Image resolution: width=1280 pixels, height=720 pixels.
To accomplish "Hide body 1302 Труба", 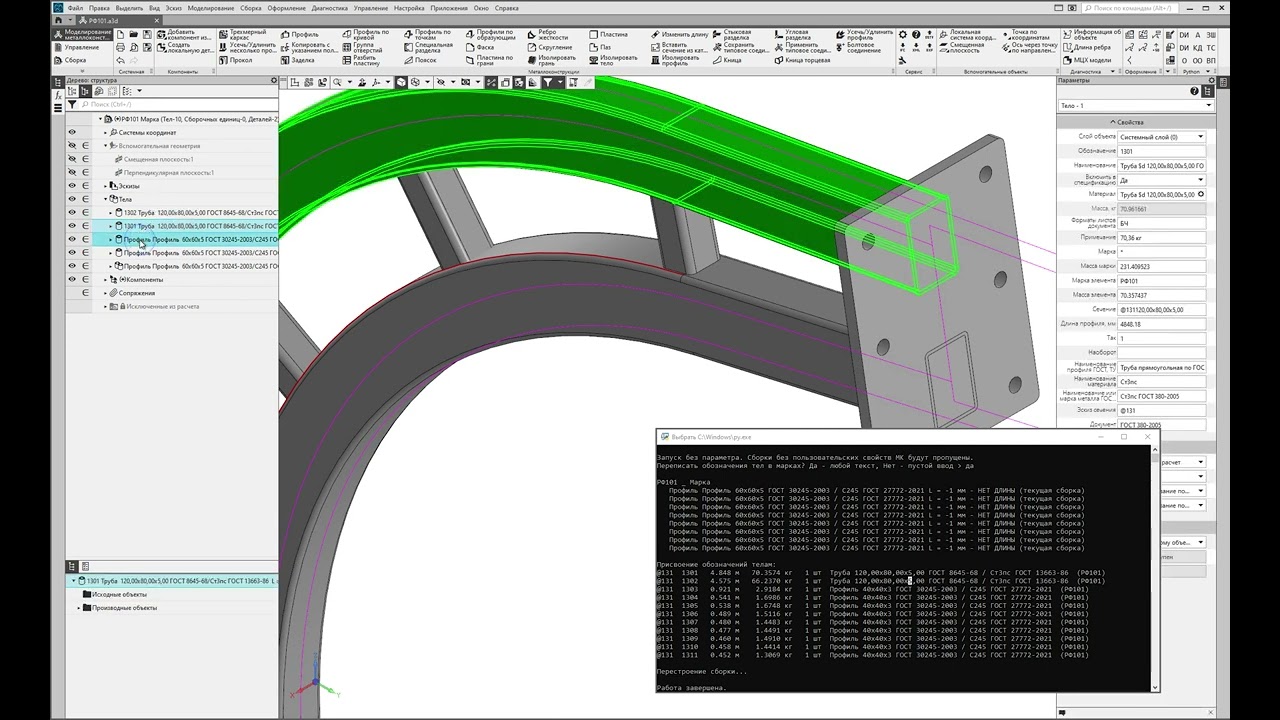I will point(72,213).
